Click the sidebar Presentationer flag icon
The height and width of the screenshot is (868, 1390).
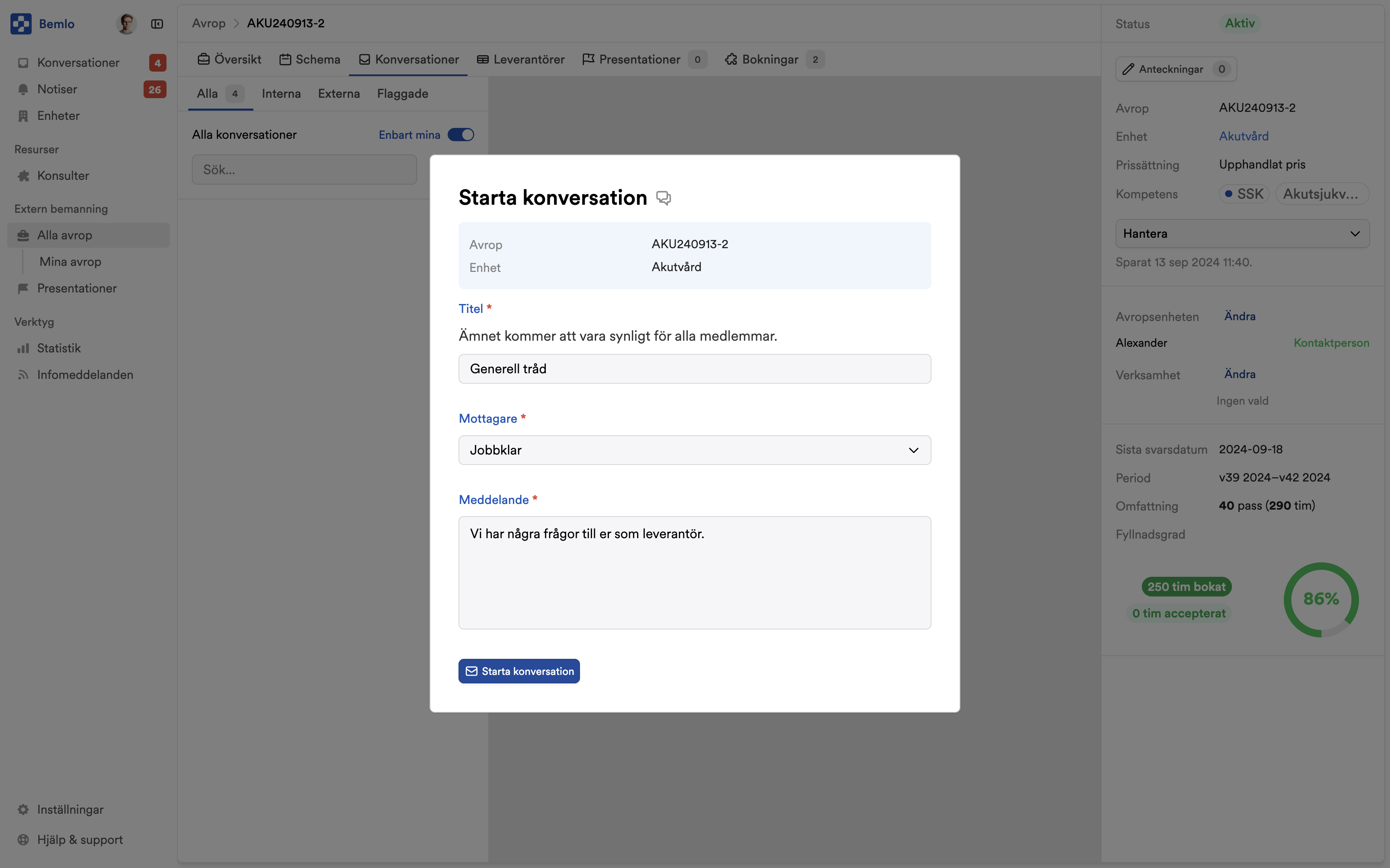(23, 288)
